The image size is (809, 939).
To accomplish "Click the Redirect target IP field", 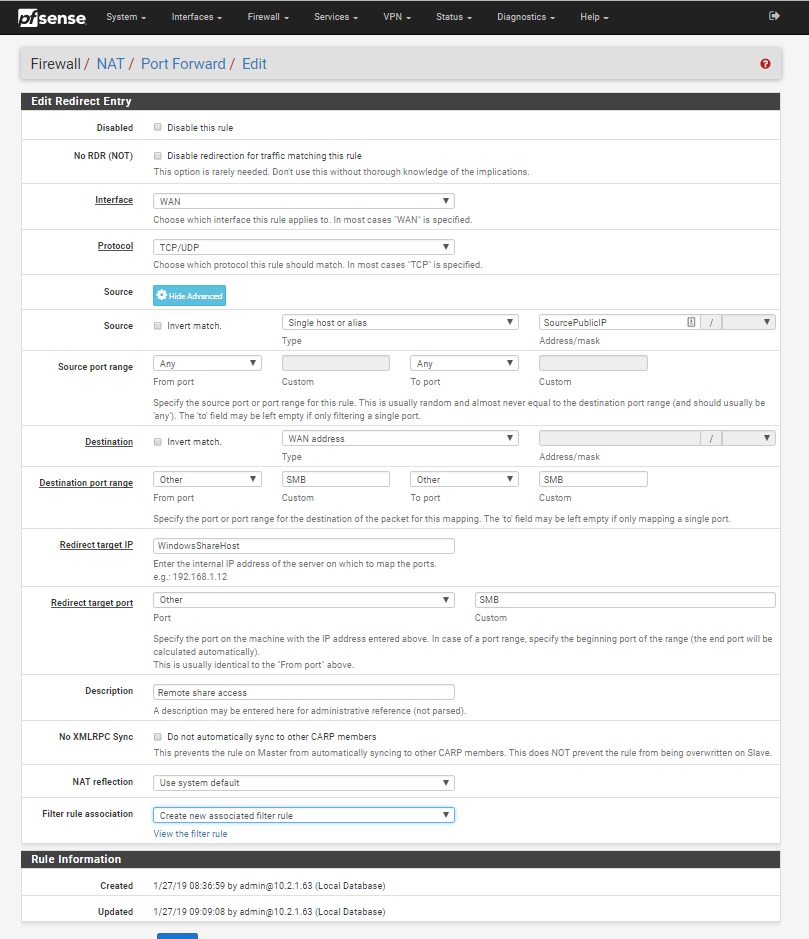I will point(304,546).
